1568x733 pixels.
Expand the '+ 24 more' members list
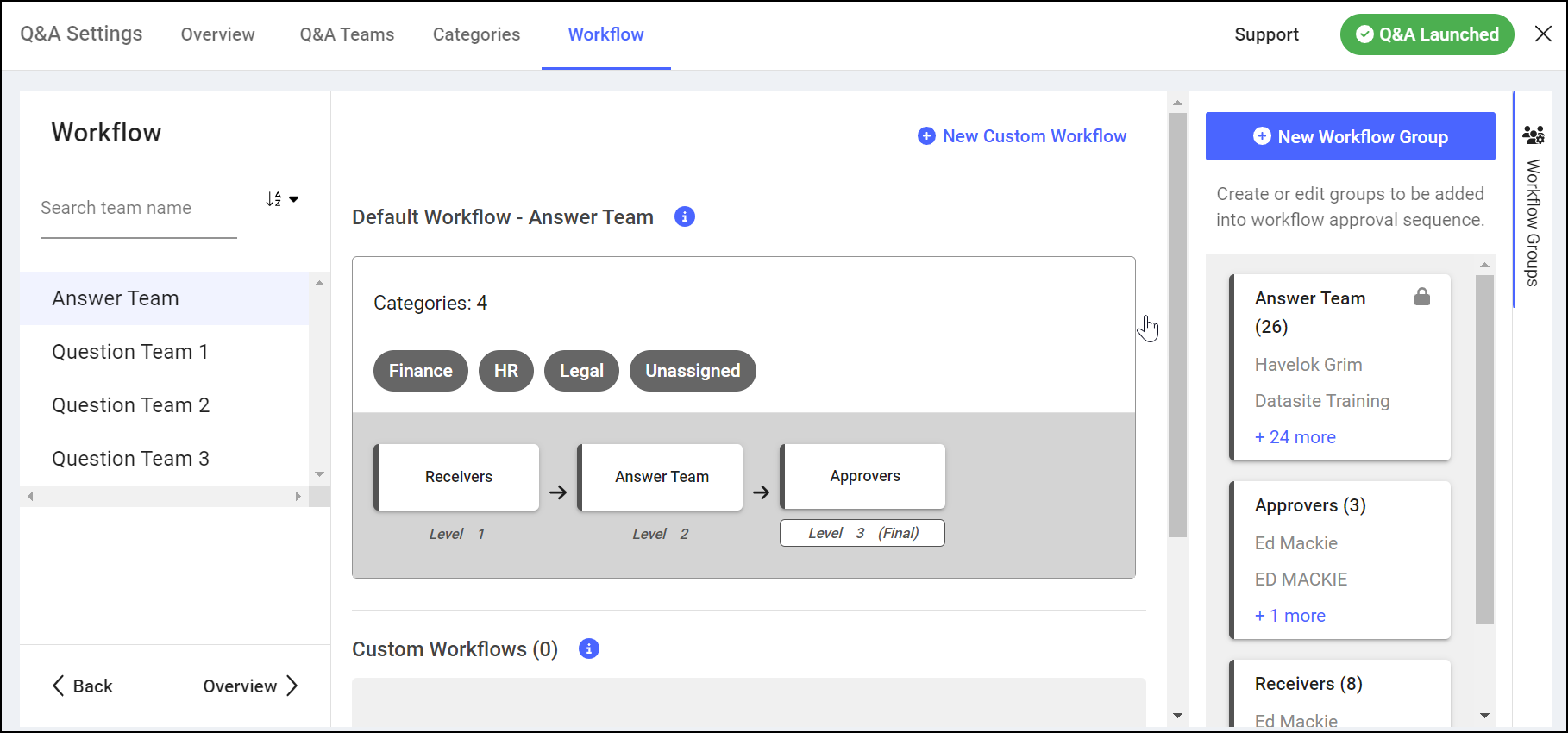(x=1295, y=437)
